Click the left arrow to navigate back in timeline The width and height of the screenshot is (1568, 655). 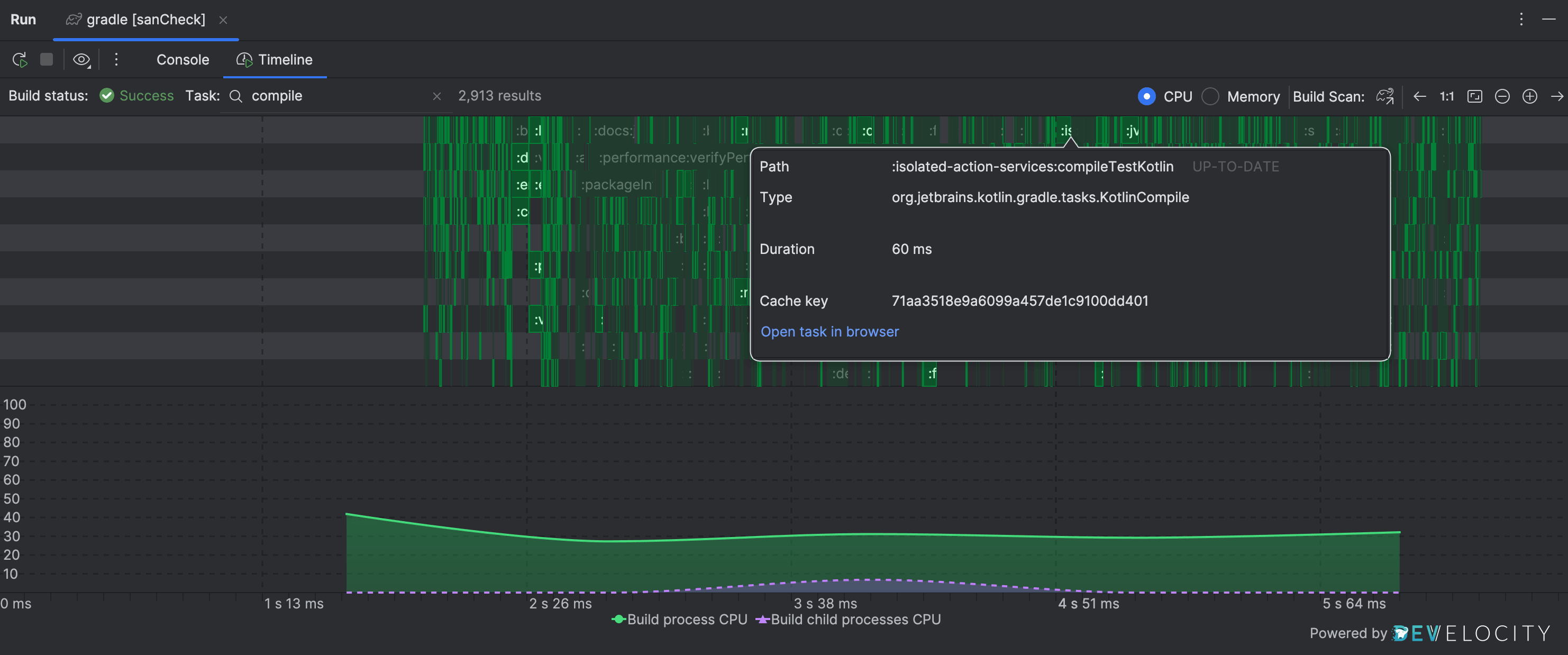coord(1419,96)
